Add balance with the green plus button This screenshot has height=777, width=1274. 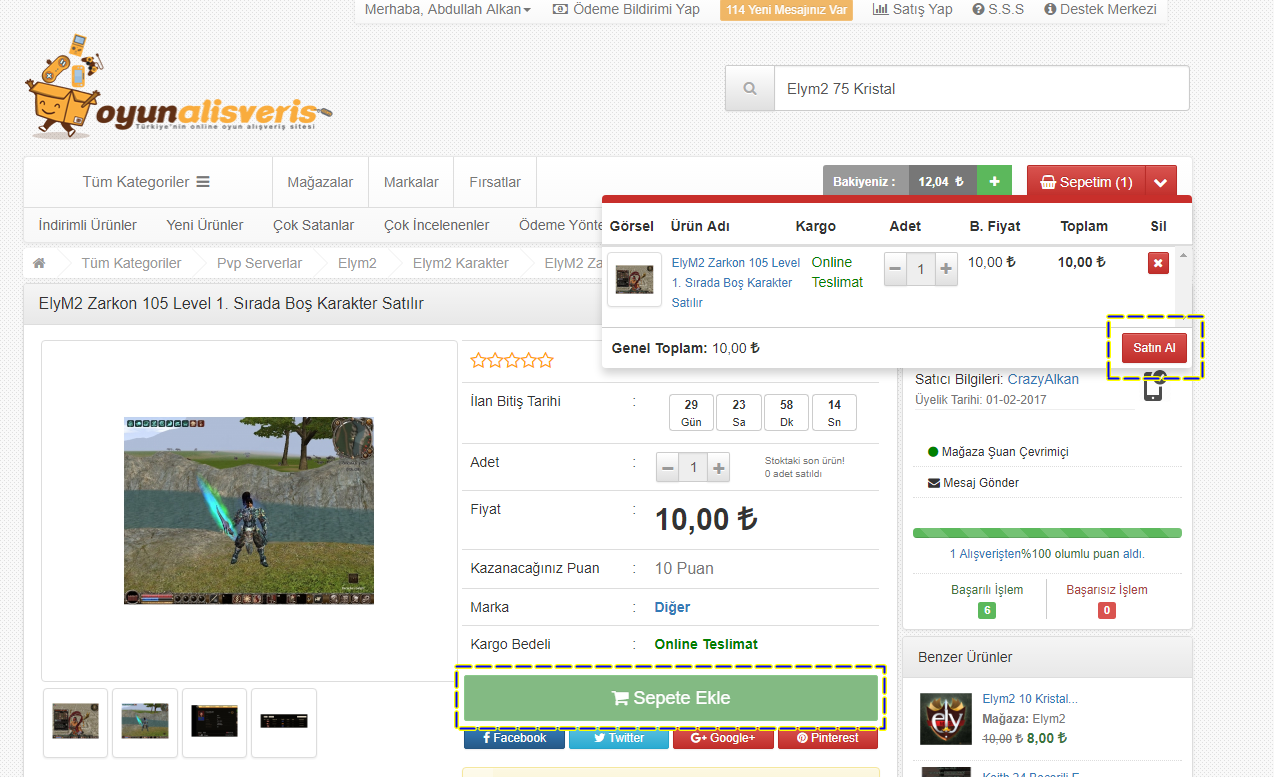(x=994, y=182)
